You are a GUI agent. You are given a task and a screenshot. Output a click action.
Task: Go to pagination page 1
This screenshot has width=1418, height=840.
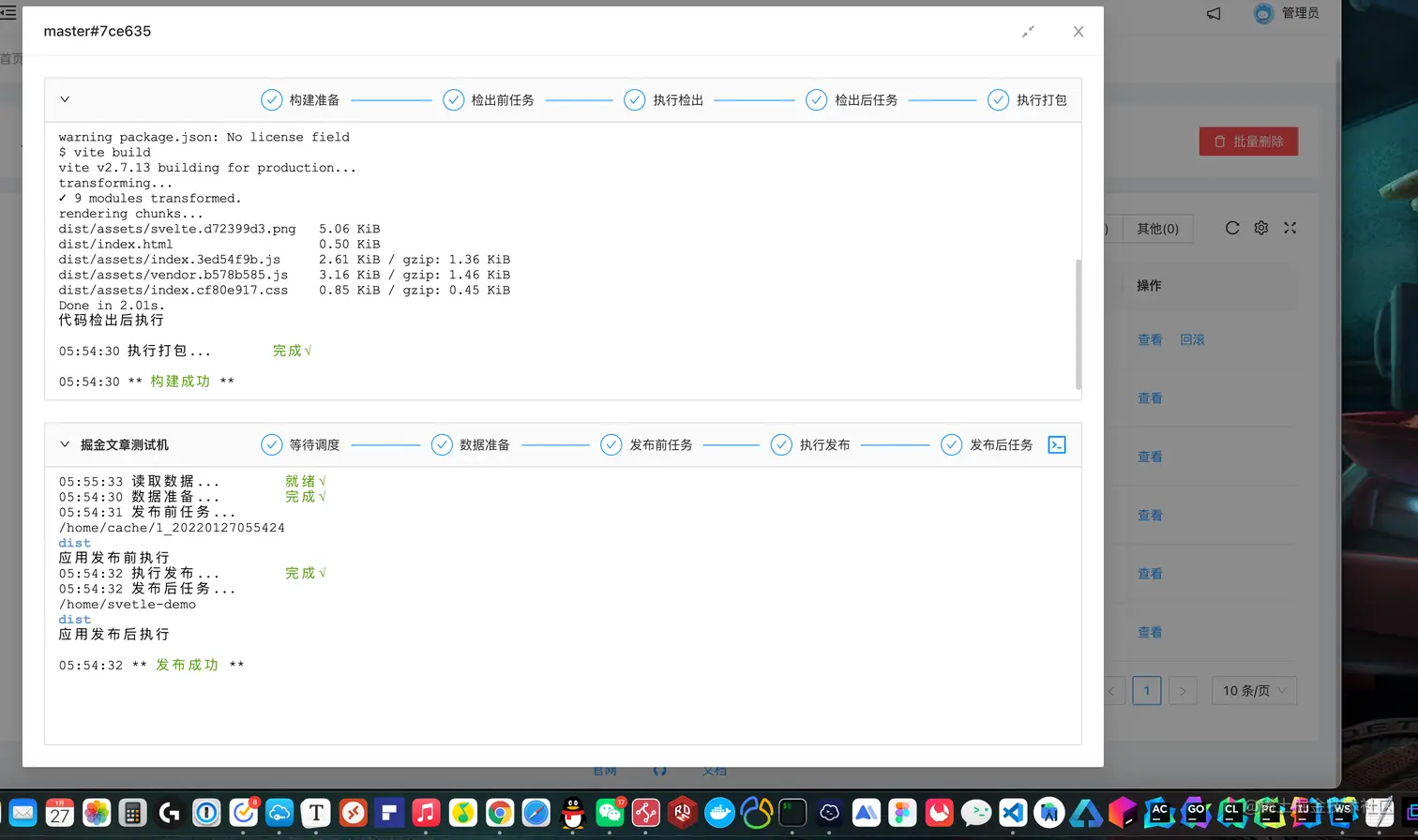click(1146, 691)
